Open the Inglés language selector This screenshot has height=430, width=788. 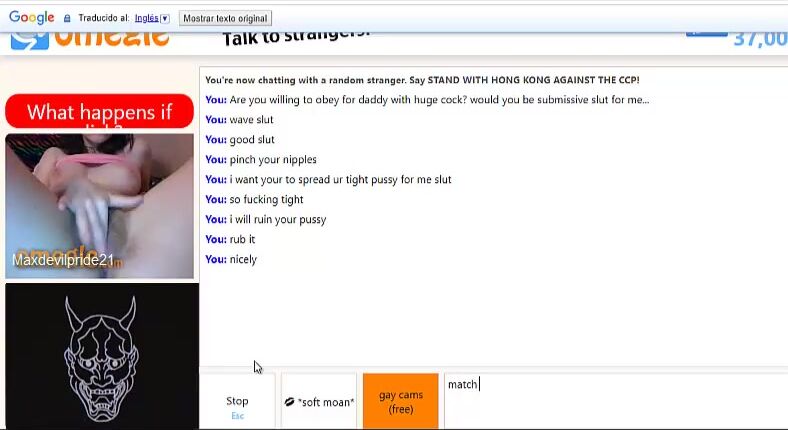147,18
